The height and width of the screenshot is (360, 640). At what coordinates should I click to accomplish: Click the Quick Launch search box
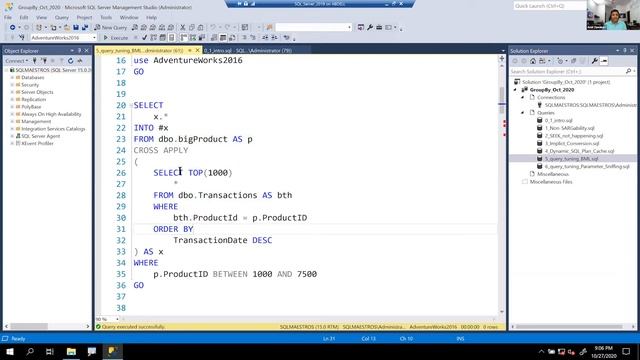coord(549,6)
